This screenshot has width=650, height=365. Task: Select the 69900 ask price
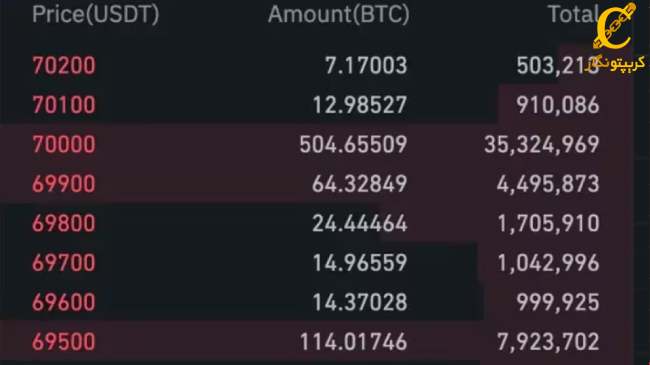tap(64, 184)
